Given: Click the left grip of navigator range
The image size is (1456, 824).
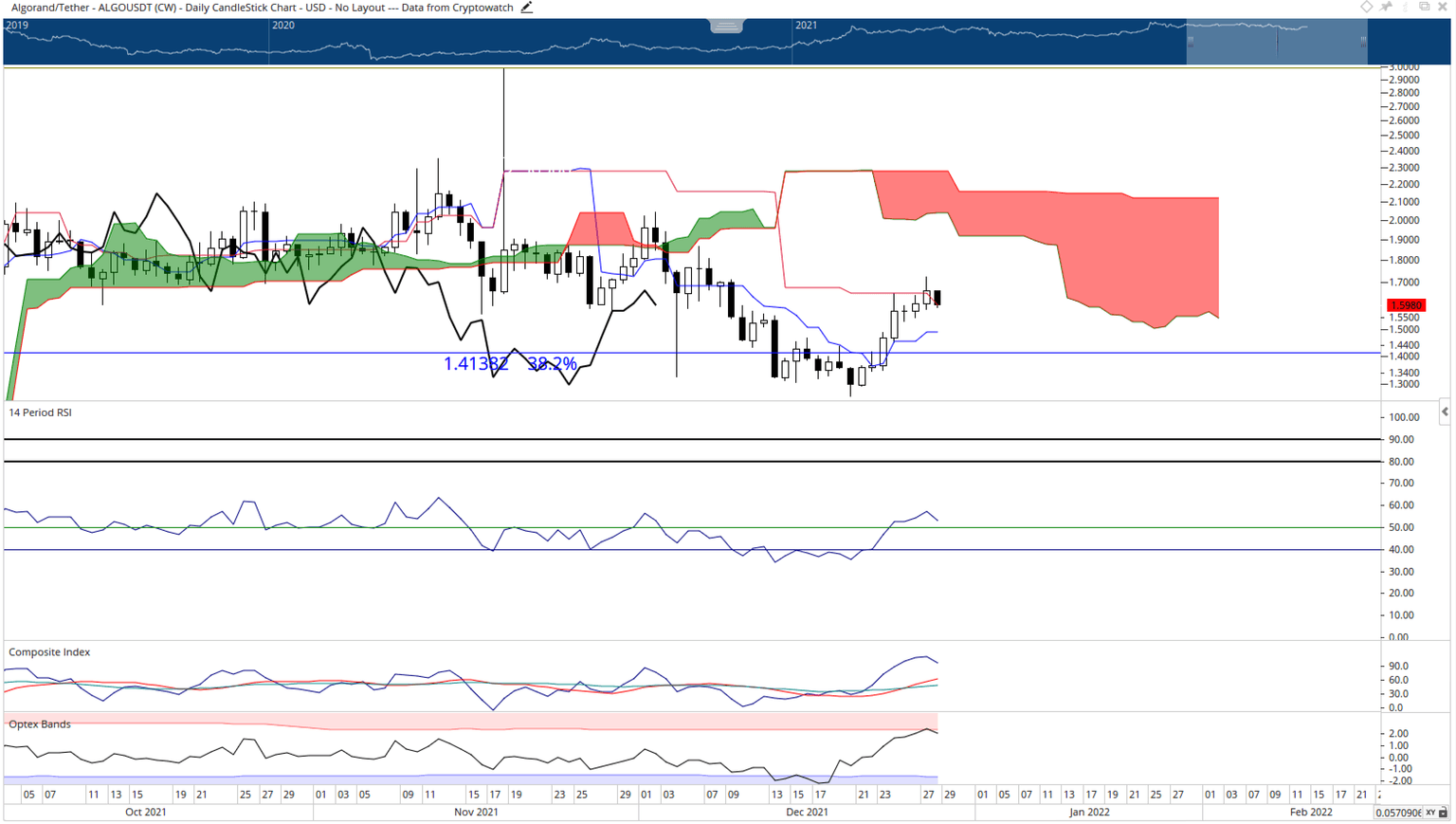Looking at the screenshot, I should point(1191,42).
